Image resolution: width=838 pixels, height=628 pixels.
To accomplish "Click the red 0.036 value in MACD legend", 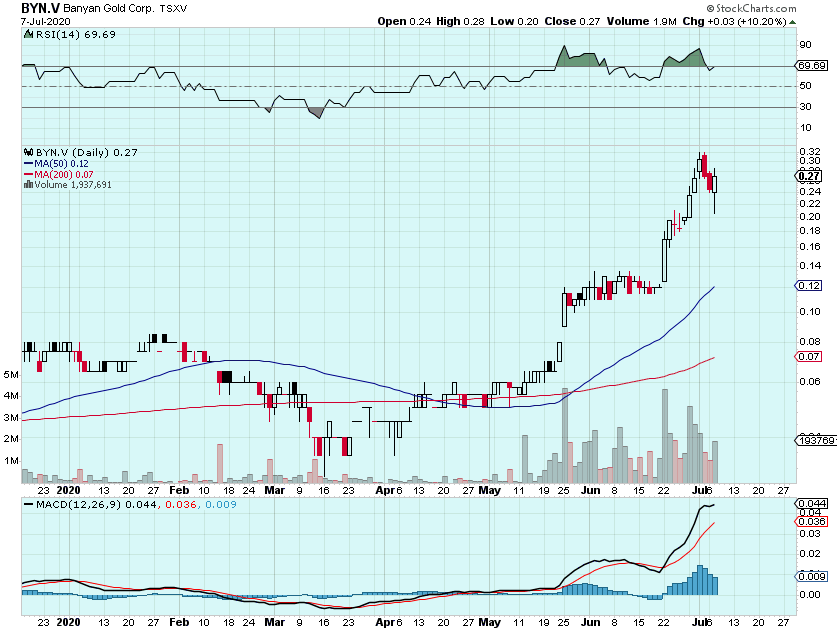I will click(181, 505).
